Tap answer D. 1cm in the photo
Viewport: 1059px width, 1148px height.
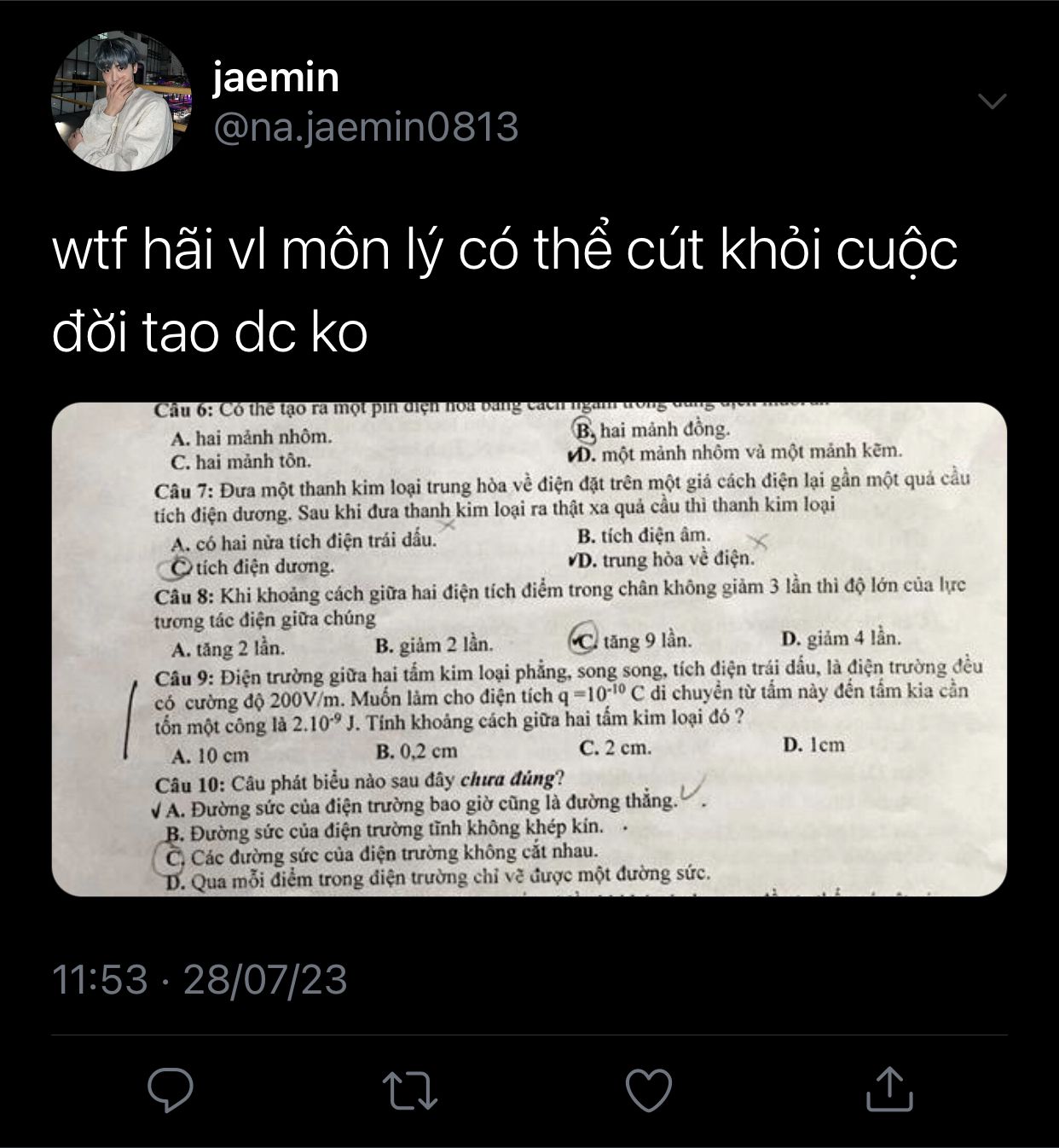pos(813,745)
